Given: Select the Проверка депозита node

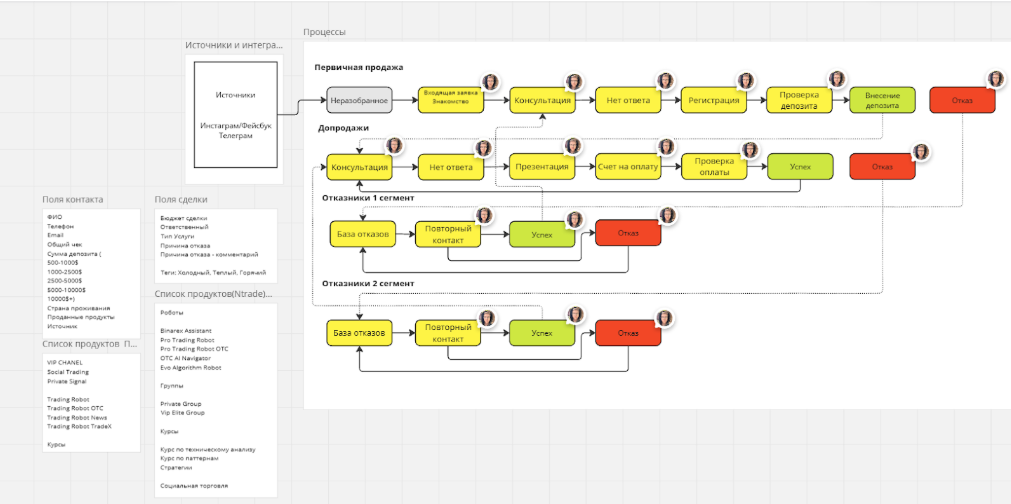Looking at the screenshot, I should point(799,100).
